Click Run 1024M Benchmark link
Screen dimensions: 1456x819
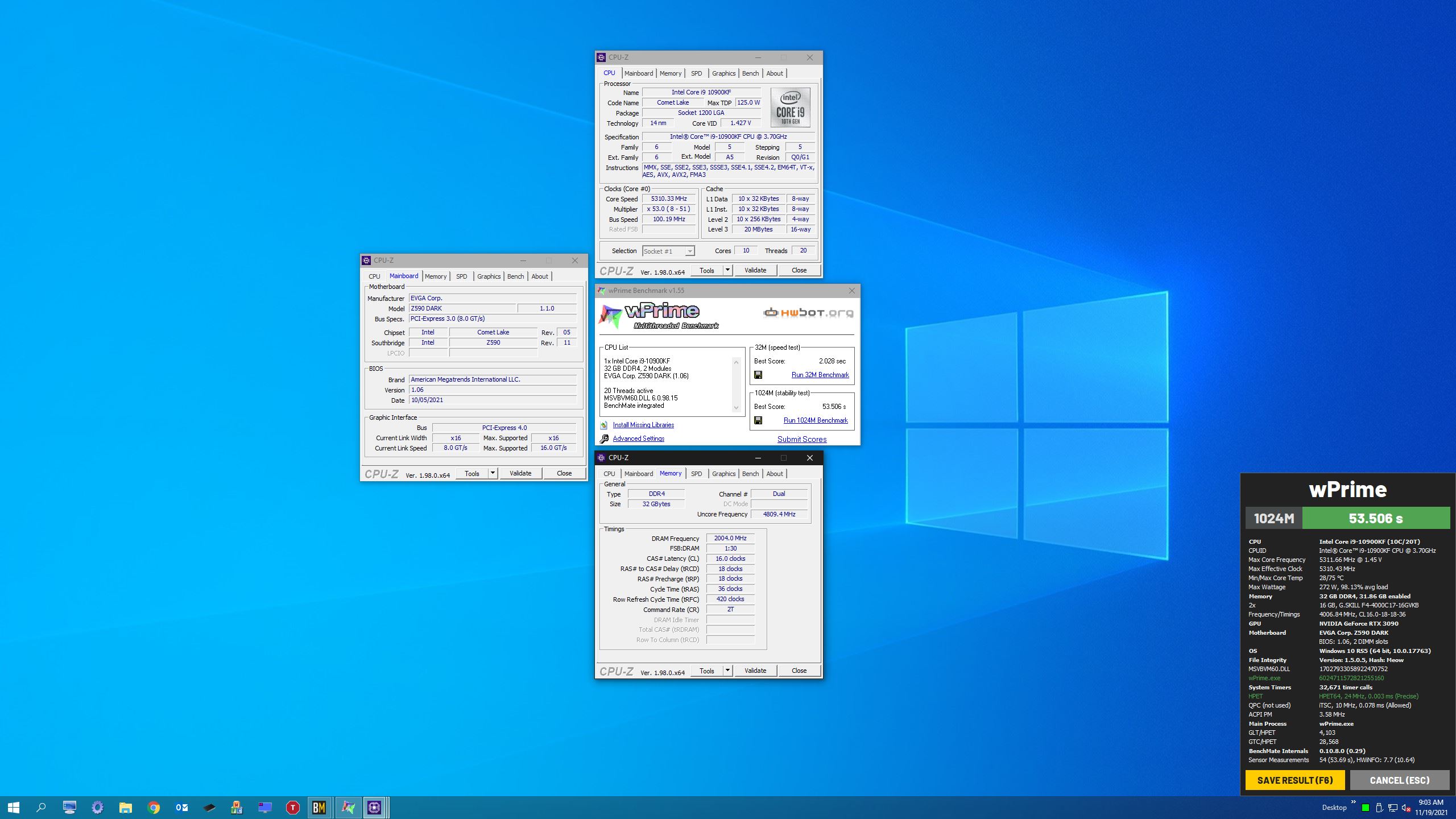(x=816, y=420)
